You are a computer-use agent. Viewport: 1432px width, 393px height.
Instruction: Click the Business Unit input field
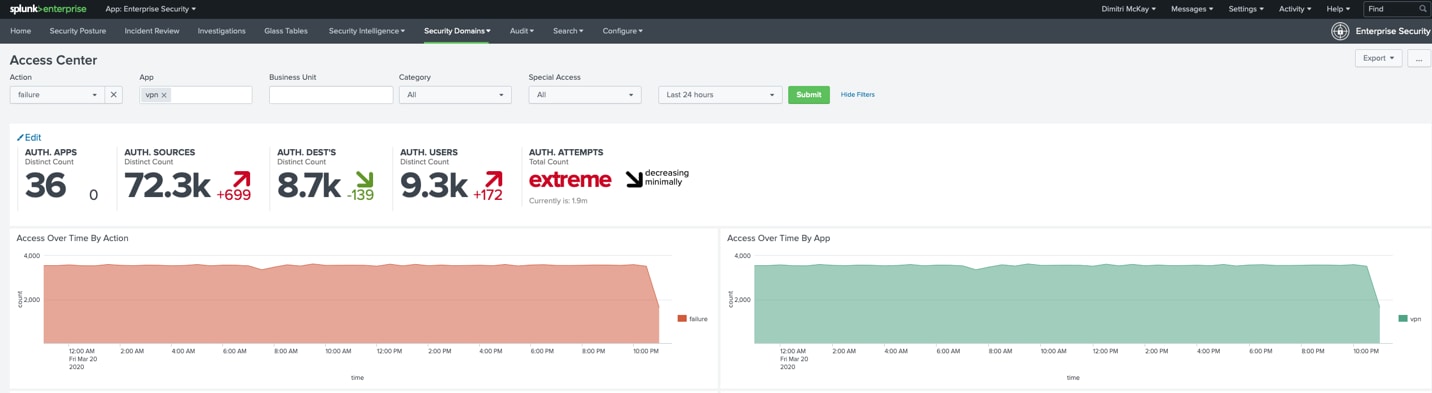tap(330, 95)
